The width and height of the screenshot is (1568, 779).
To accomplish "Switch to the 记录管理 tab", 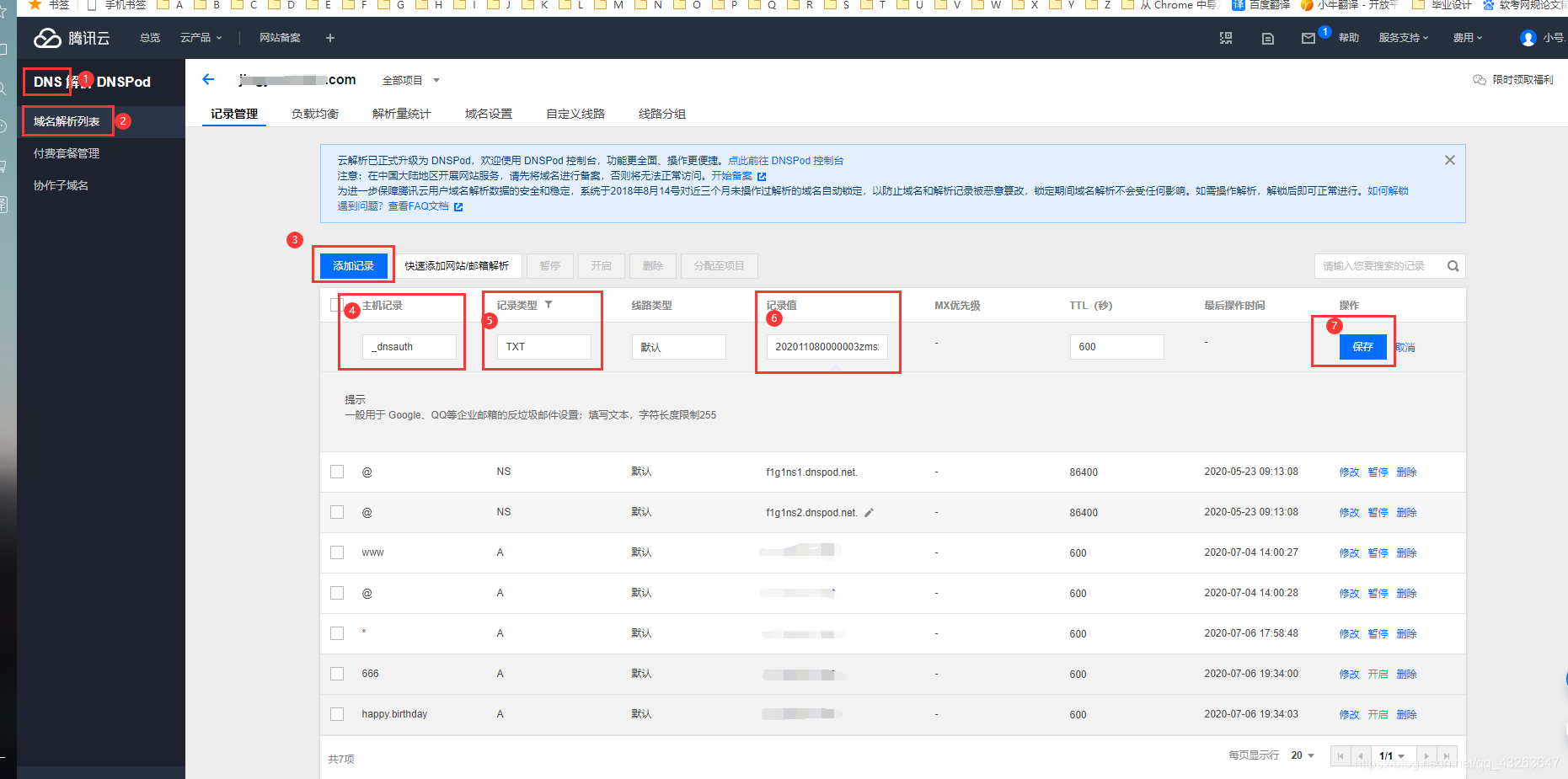I will point(234,114).
